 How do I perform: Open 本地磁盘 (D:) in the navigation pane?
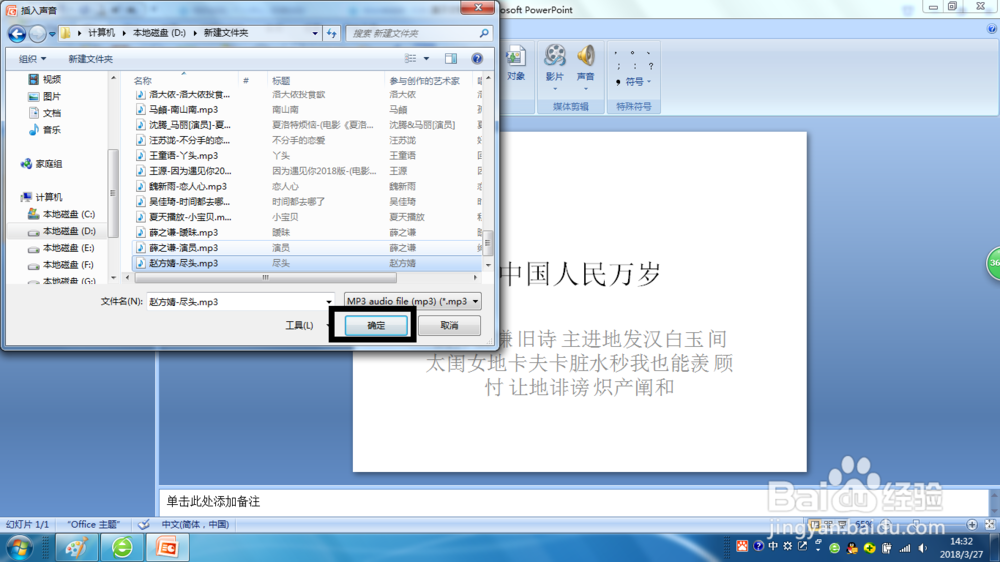click(62, 231)
